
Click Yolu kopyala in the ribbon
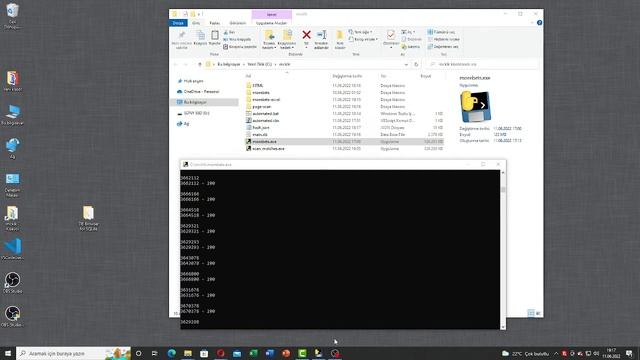pos(237,39)
